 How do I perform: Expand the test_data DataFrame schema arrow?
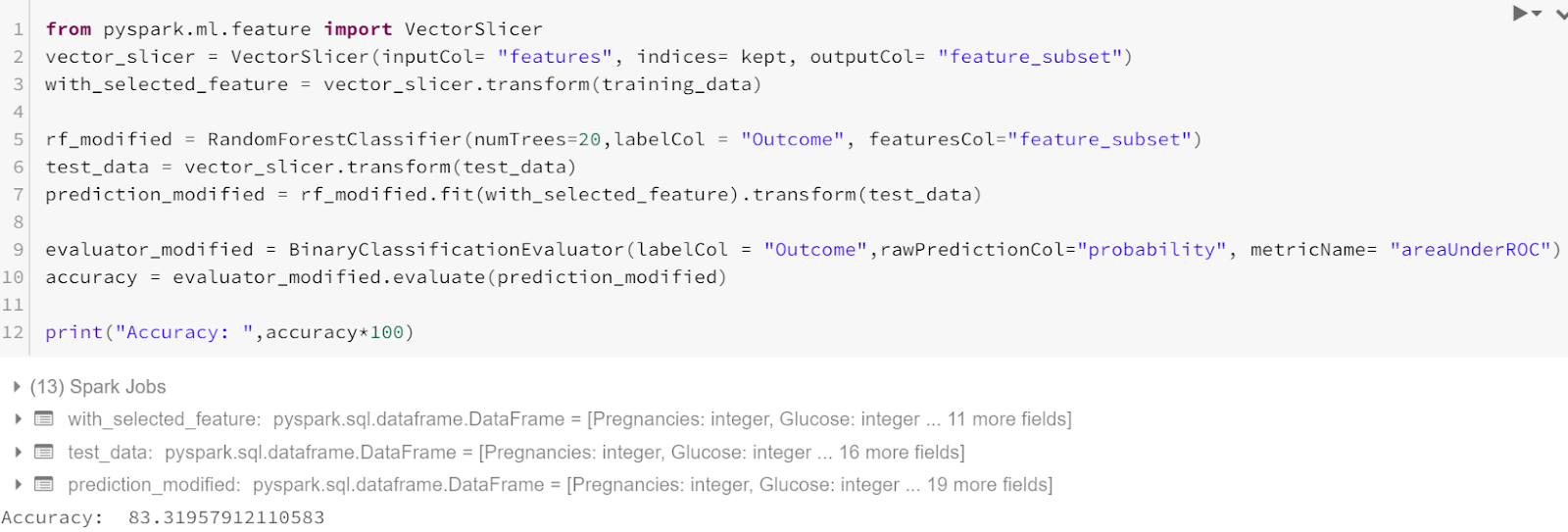pyautogui.click(x=18, y=453)
